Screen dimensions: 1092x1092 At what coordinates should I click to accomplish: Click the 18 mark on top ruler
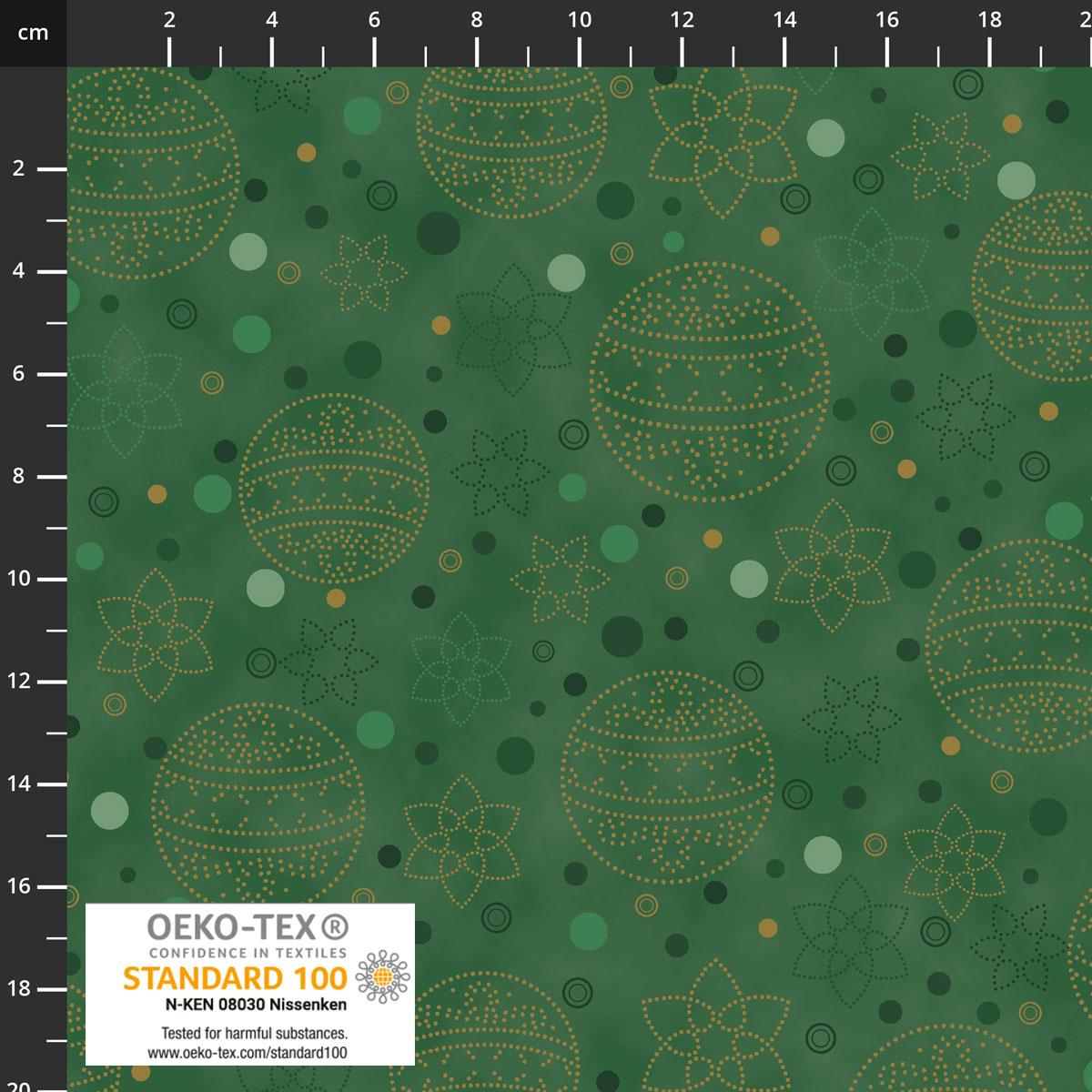point(990,20)
